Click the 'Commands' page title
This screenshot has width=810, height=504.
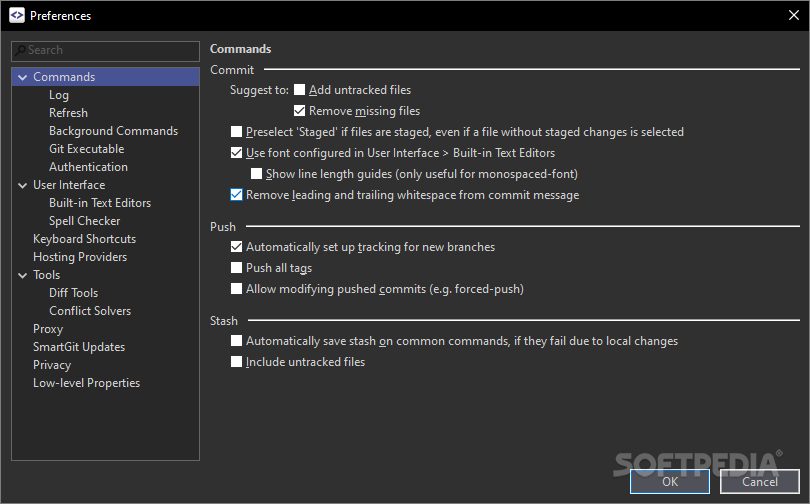pos(240,49)
